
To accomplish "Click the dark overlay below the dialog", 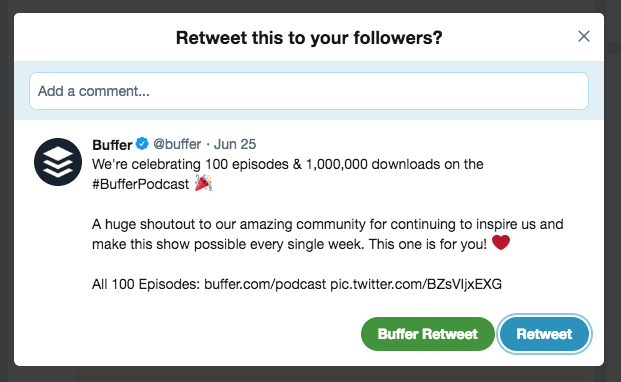I will (309, 374).
